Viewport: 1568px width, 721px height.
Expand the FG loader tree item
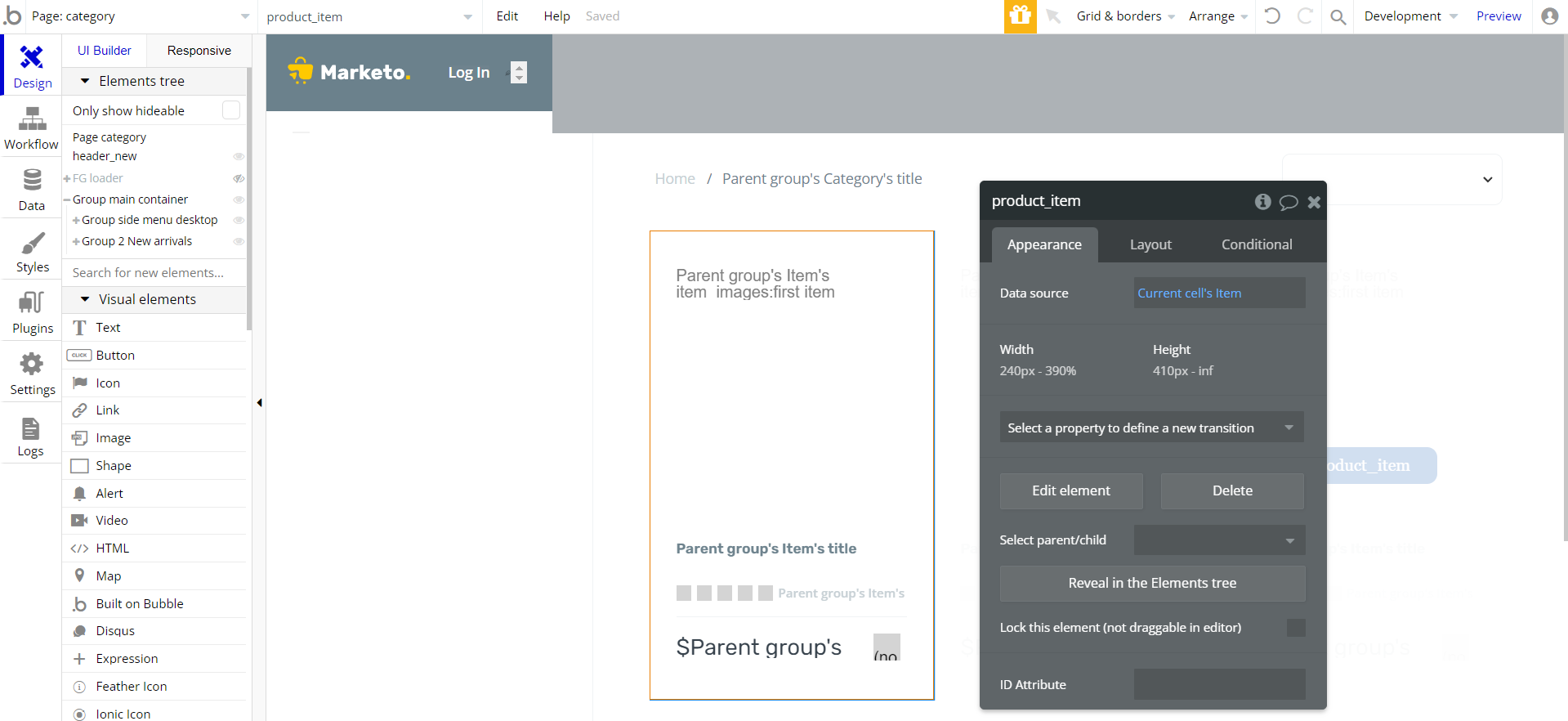click(67, 178)
